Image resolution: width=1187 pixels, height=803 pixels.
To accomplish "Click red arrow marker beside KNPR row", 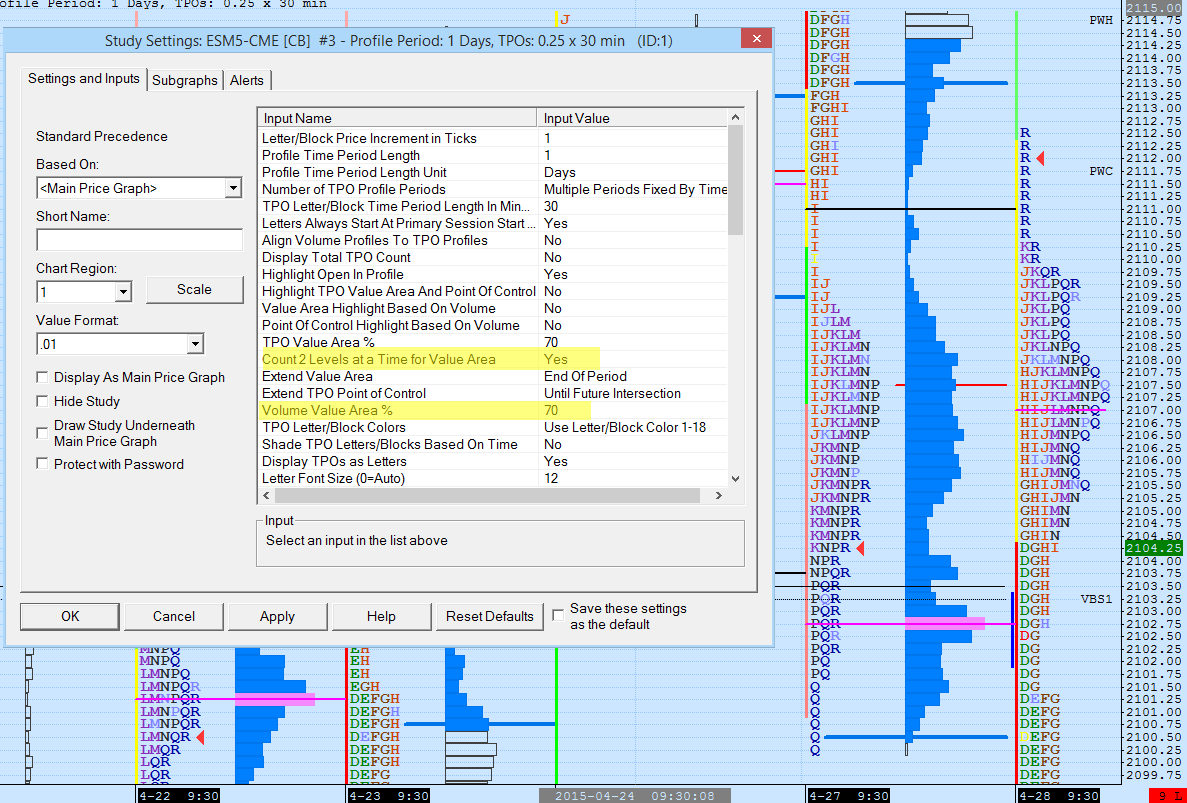I will 858,548.
